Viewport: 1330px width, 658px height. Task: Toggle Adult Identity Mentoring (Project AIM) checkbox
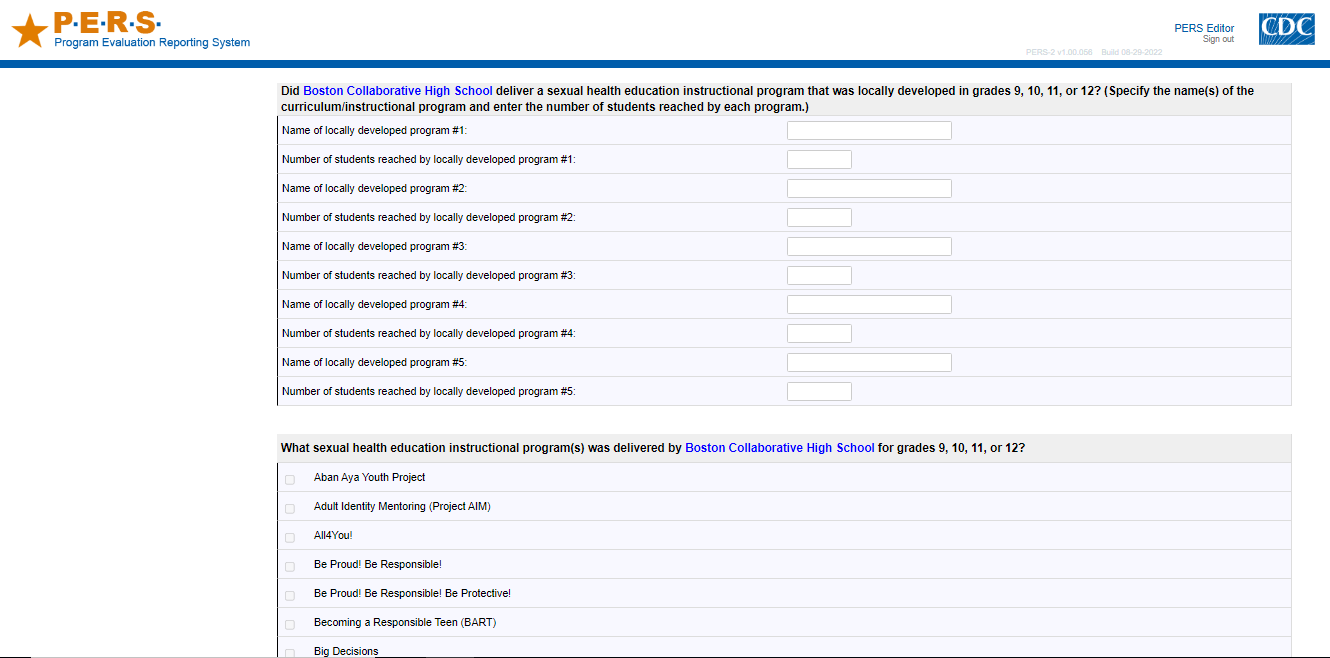click(290, 509)
